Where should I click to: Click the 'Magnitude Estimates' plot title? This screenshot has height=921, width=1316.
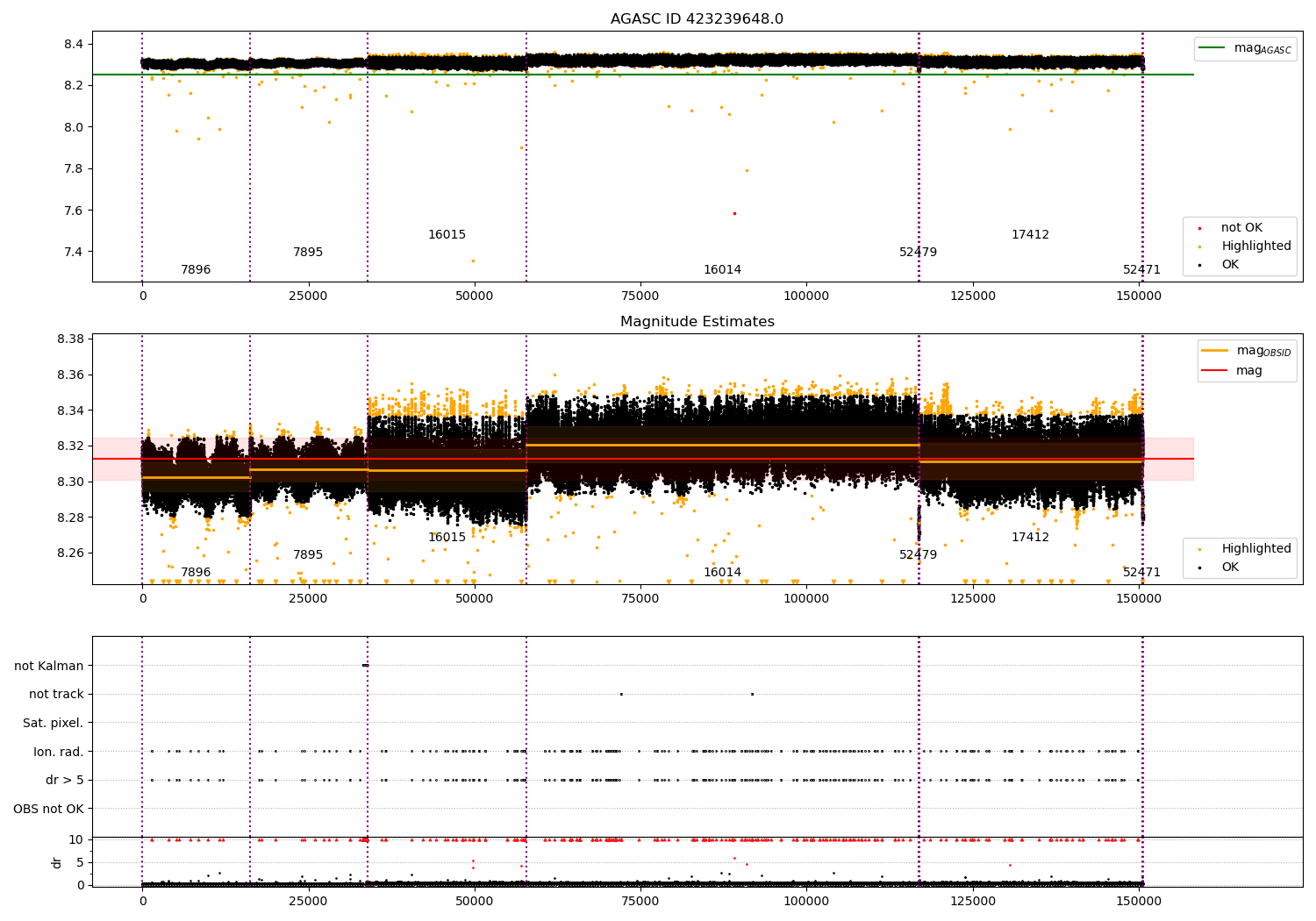pyautogui.click(x=697, y=322)
